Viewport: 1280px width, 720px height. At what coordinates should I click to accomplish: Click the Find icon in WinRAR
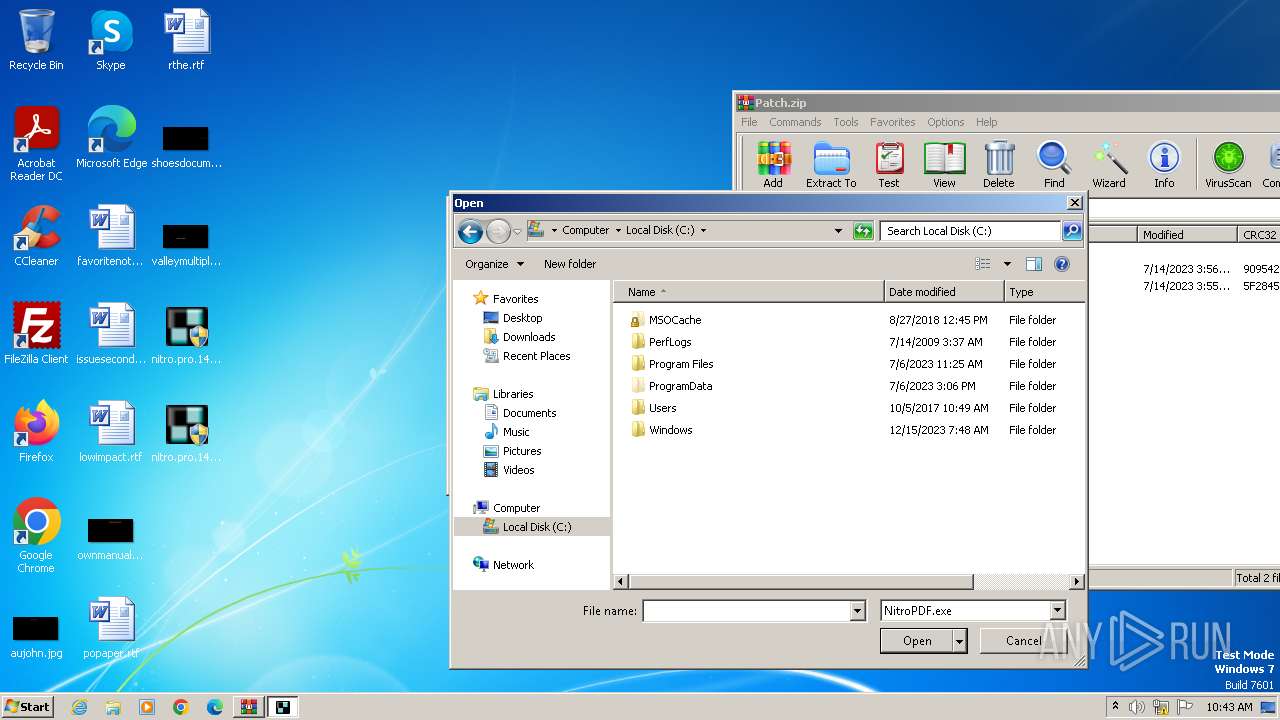coord(1054,164)
